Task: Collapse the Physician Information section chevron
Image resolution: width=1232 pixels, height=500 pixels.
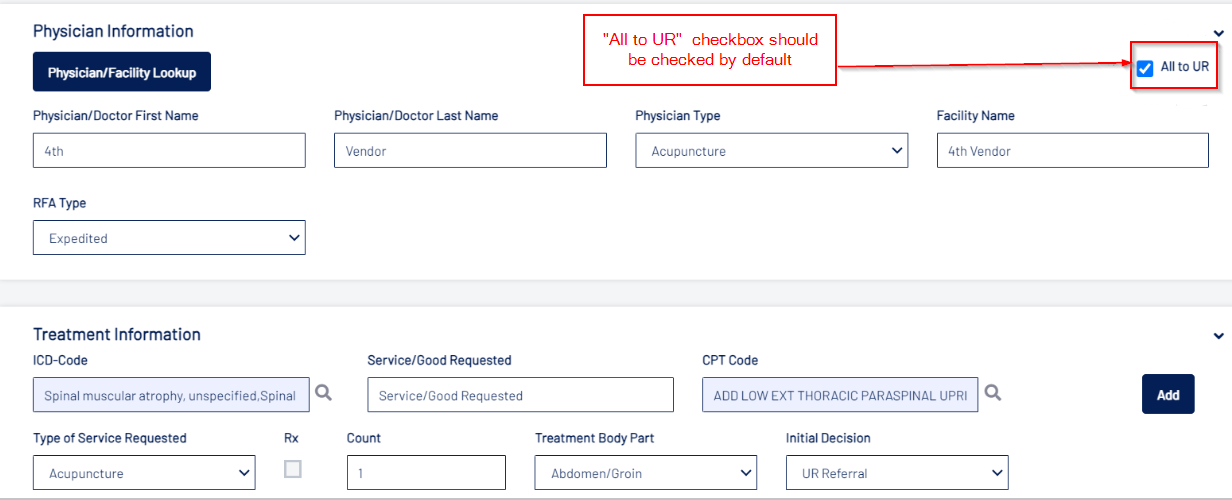Action: [1218, 33]
